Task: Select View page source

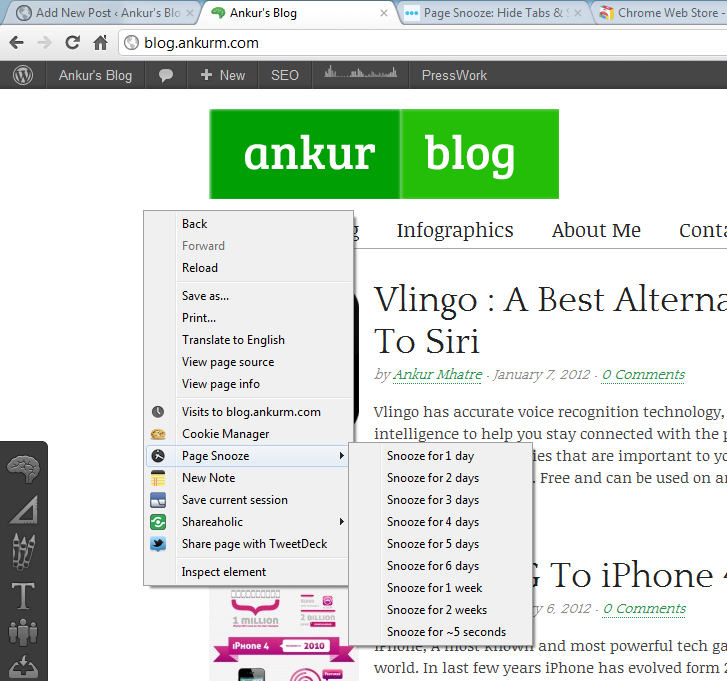Action: click(248, 362)
